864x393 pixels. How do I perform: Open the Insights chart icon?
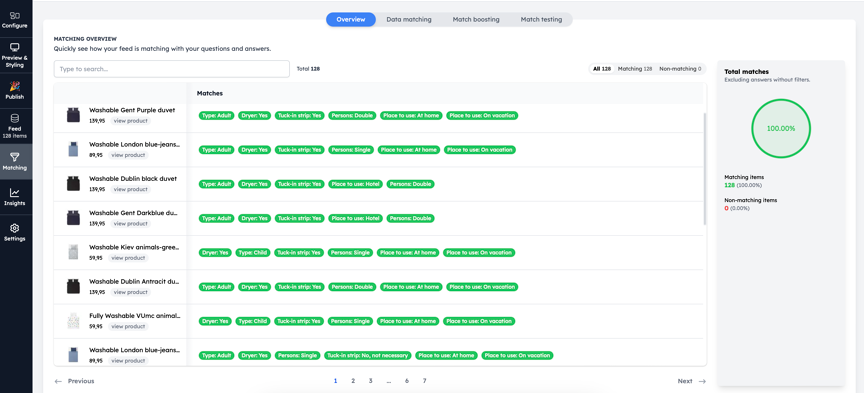15,193
